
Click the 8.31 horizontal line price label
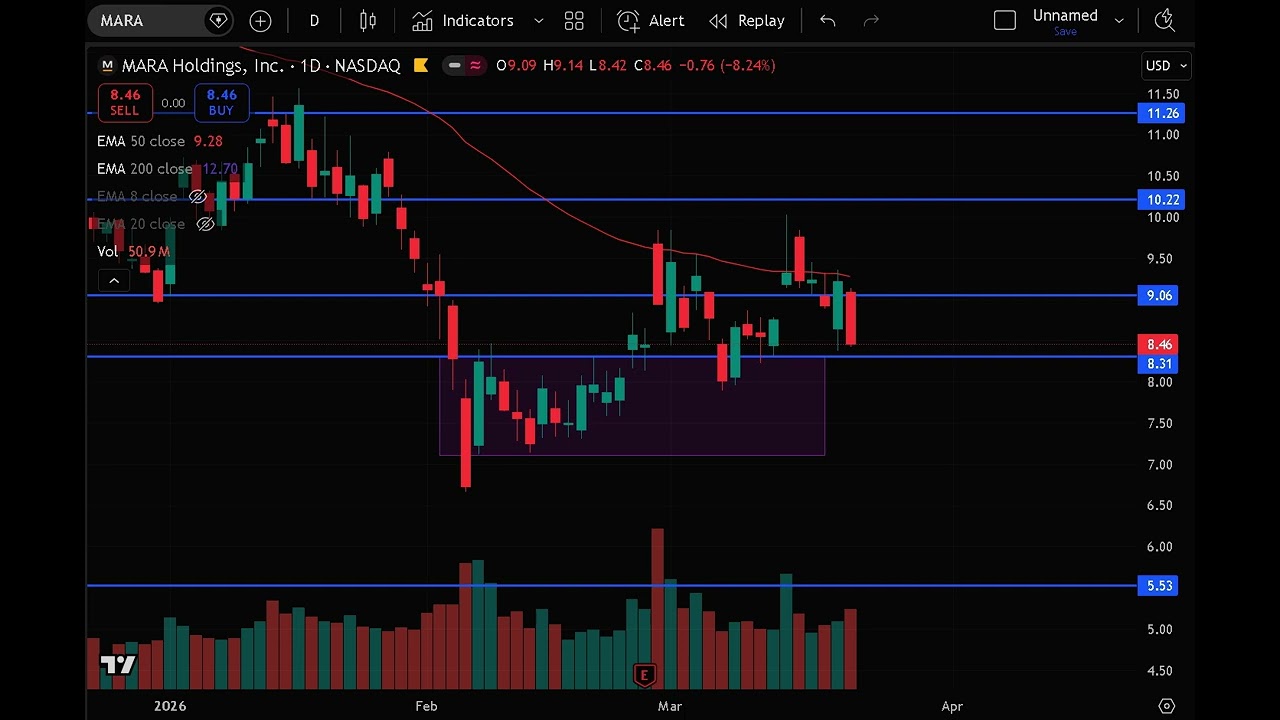pos(1159,364)
